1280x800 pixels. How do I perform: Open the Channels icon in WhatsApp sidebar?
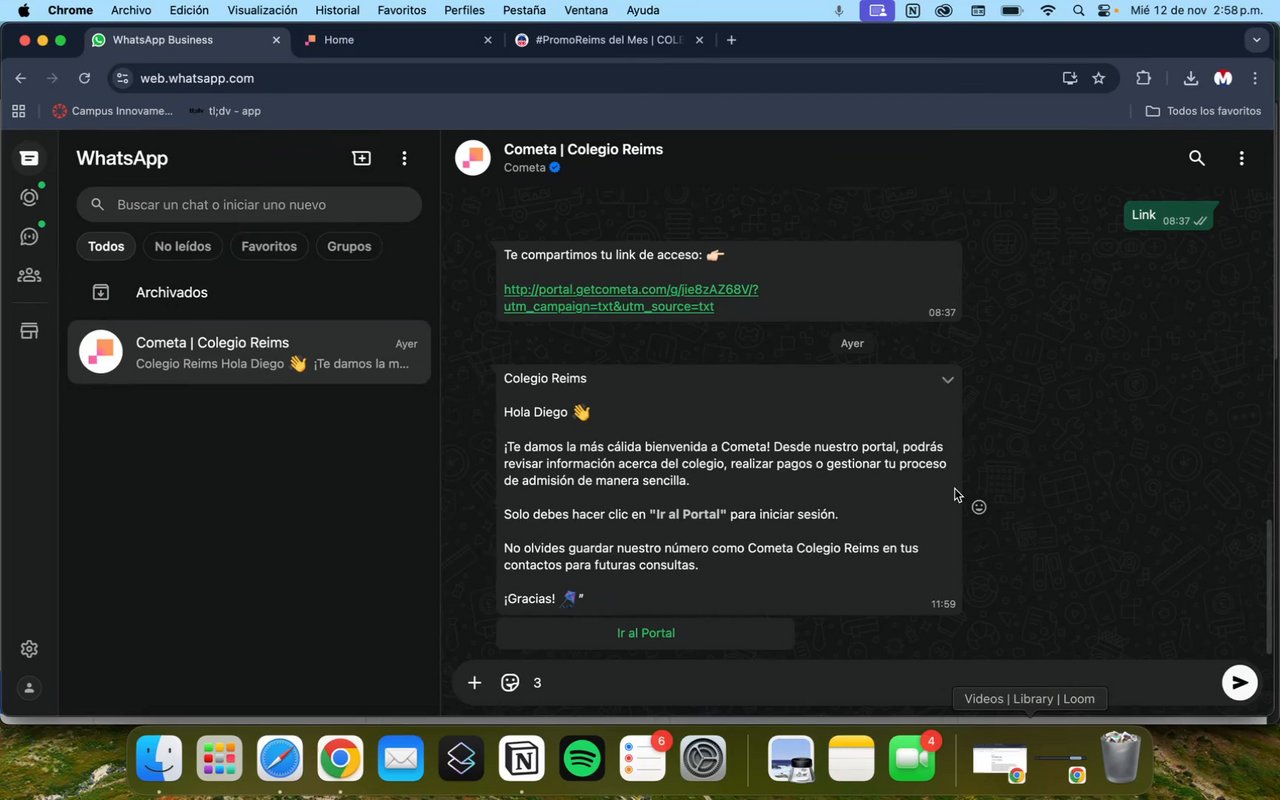29,236
